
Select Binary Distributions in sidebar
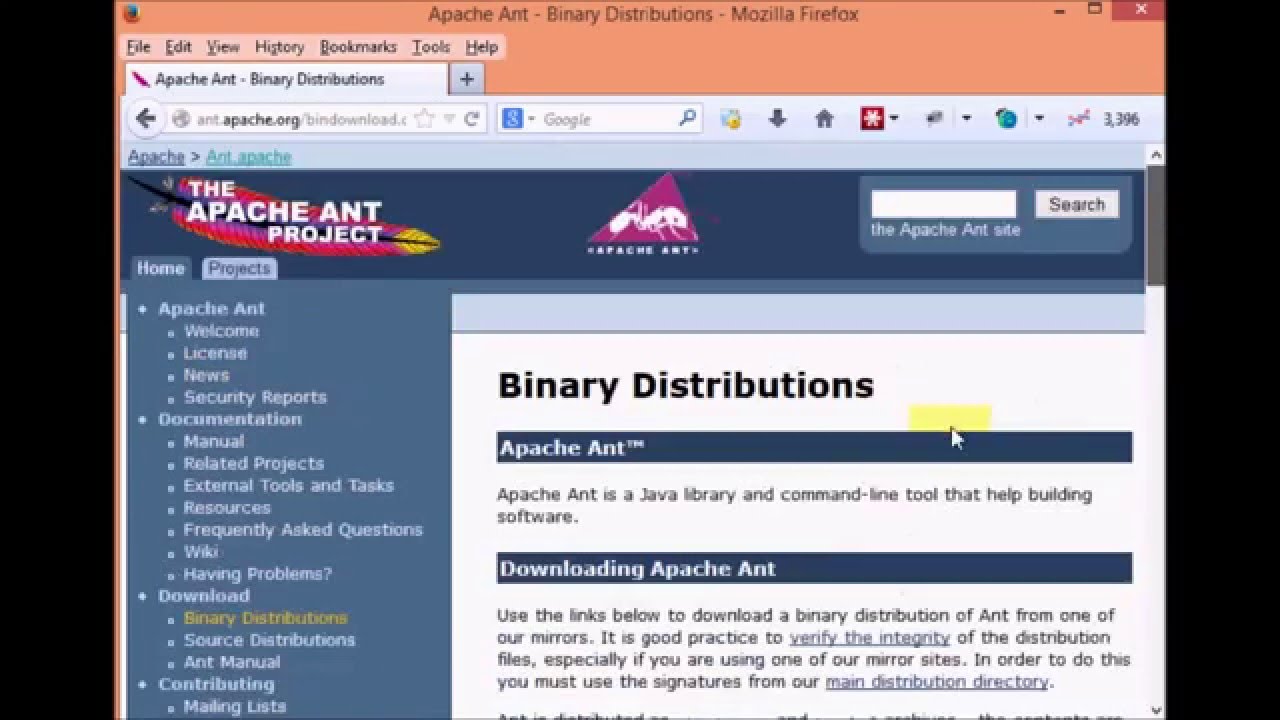(265, 618)
